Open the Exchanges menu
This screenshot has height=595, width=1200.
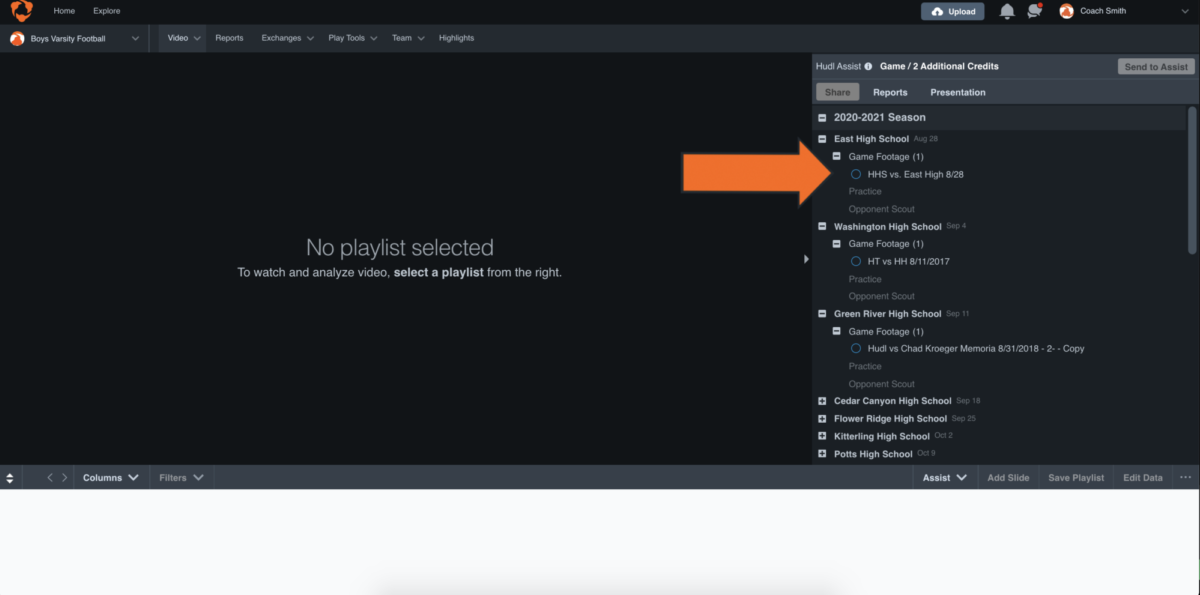287,37
